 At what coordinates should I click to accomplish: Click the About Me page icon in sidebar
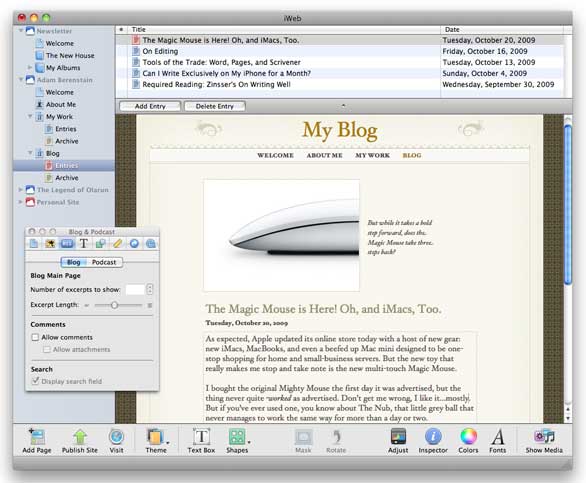(39, 104)
